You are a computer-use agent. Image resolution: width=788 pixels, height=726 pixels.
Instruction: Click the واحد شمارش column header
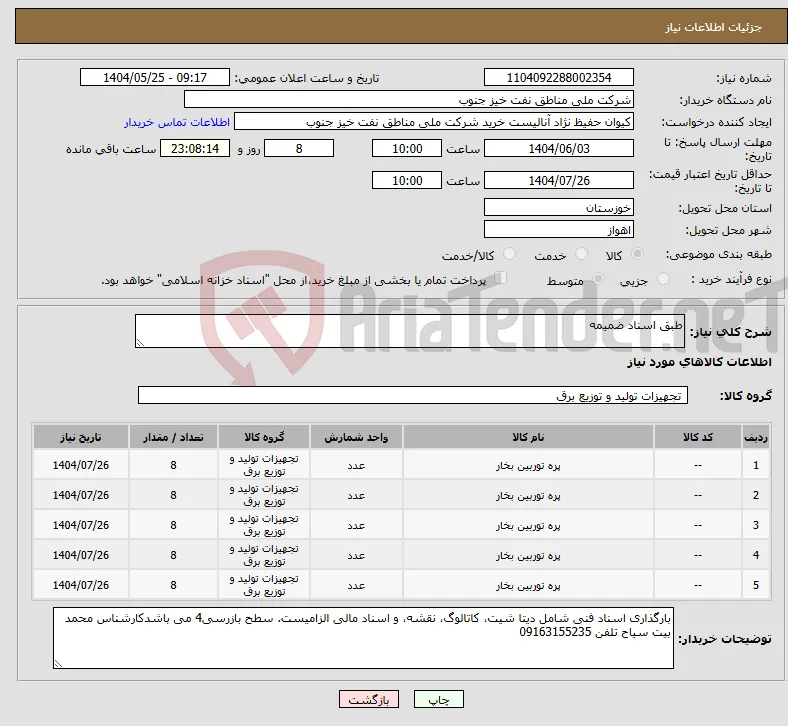[356, 437]
